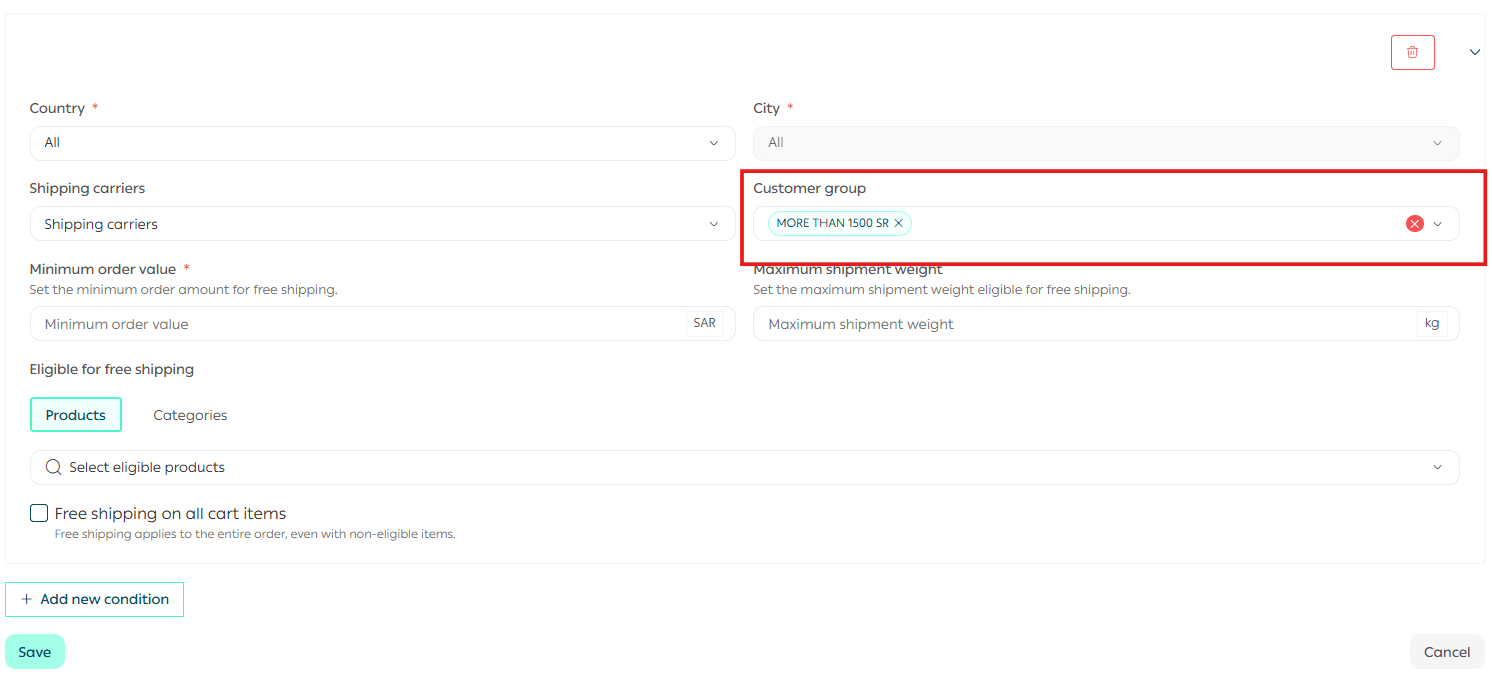Click the red trash delete condition icon
This screenshot has width=1492, height=678.
click(x=1412, y=52)
